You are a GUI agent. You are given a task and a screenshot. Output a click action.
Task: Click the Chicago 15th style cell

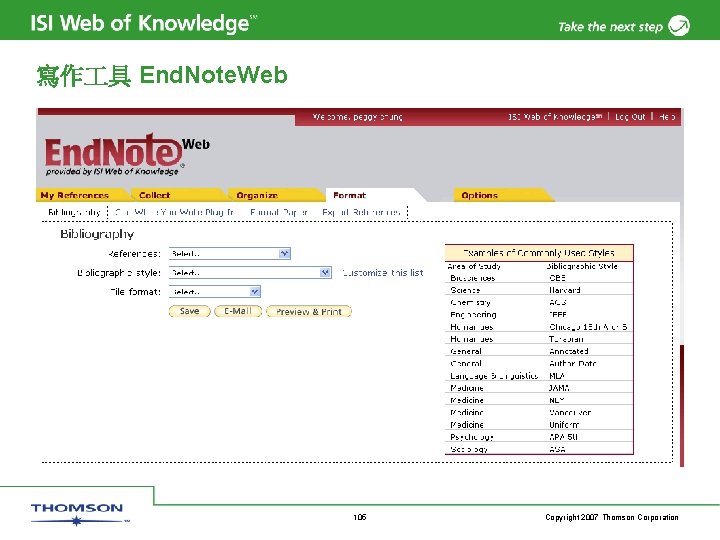pos(588,327)
